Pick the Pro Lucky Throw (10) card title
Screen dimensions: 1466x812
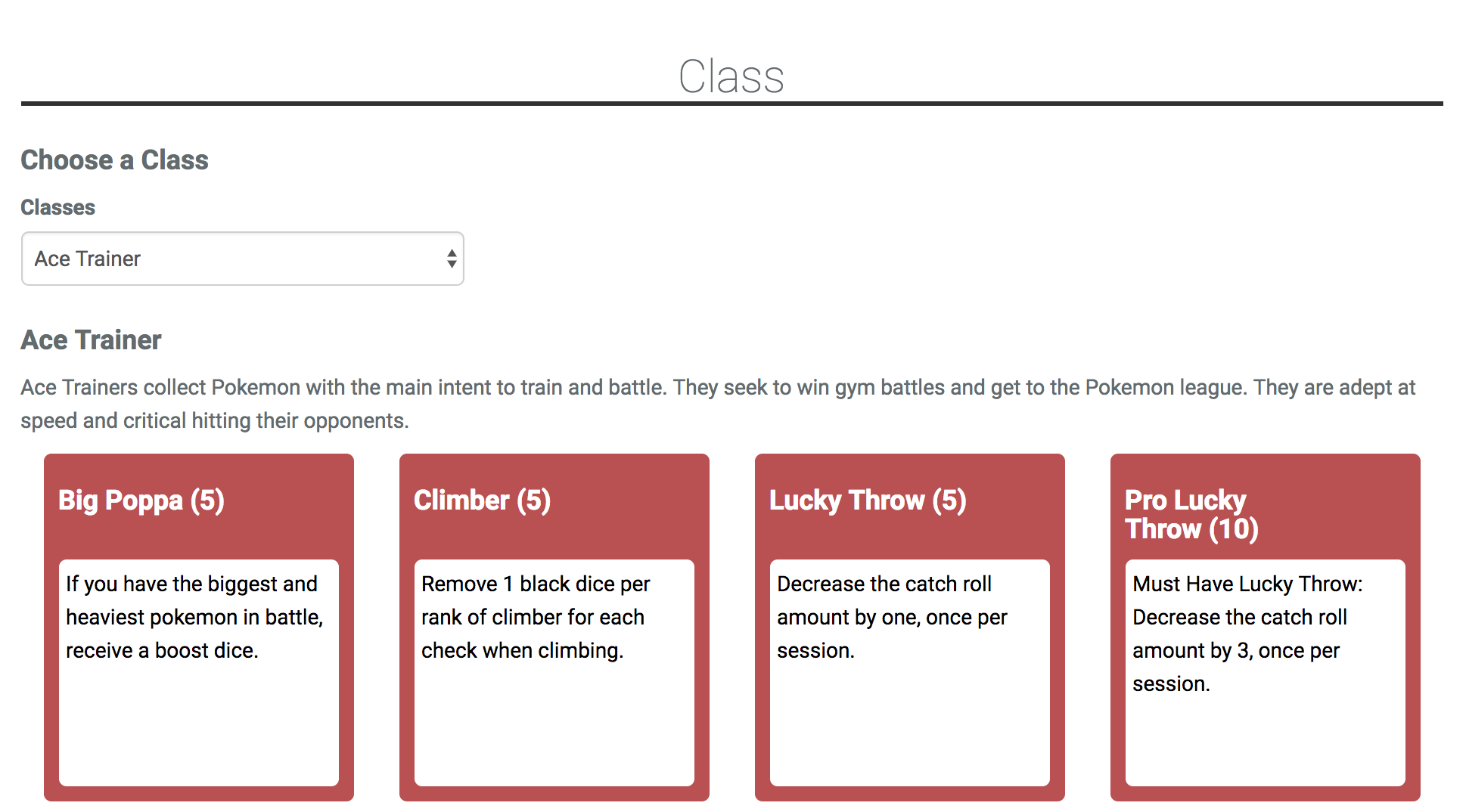(1191, 514)
